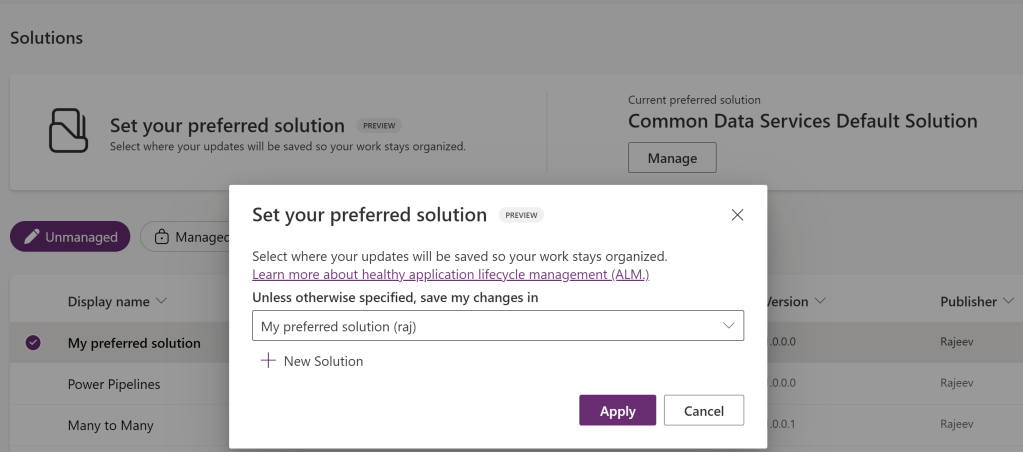1023x452 pixels.
Task: Click the Manage preferred solution button
Action: pos(672,158)
